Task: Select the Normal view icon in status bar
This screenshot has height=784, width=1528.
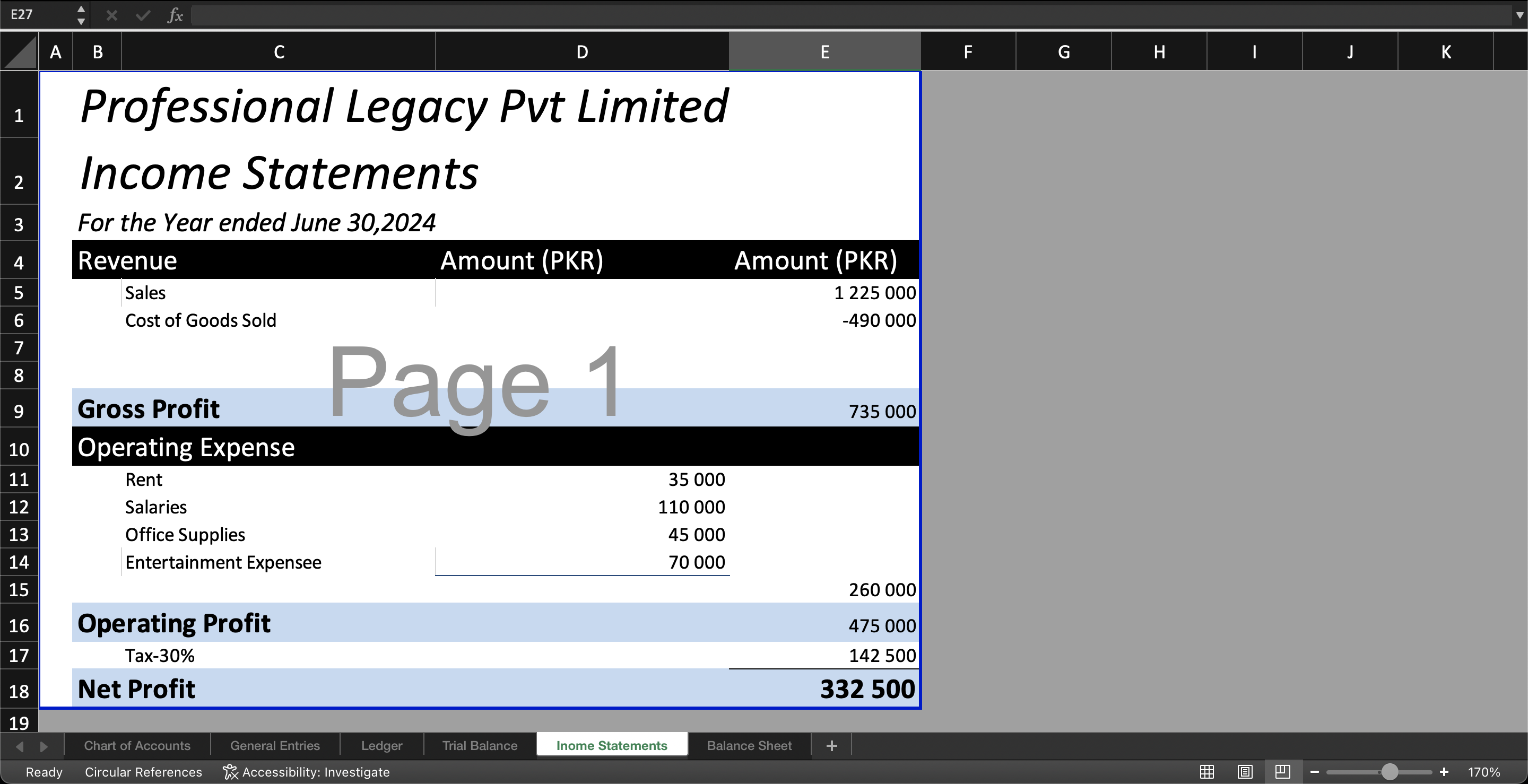Action: (1206, 772)
